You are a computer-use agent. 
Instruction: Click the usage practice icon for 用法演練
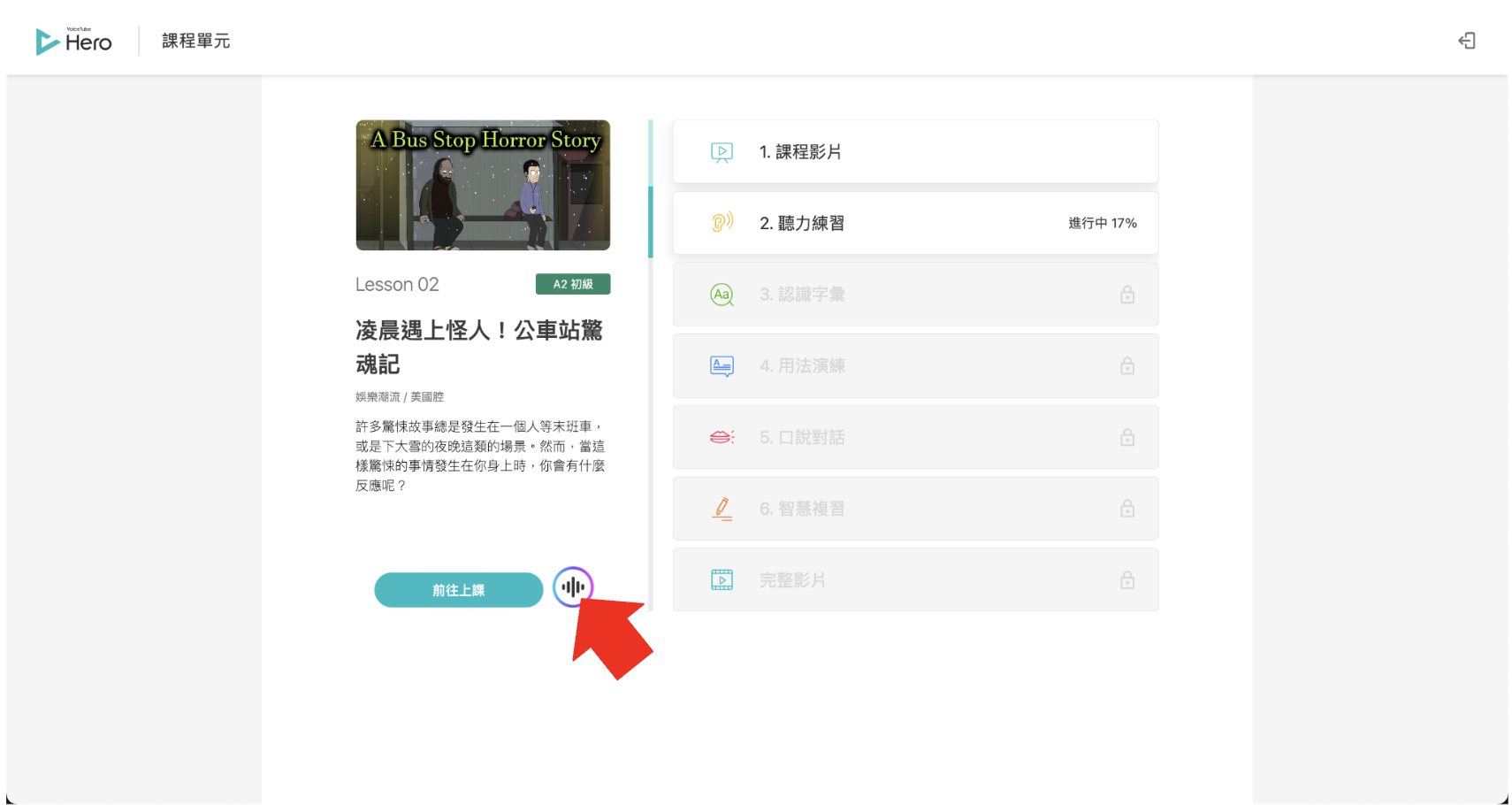(722, 366)
